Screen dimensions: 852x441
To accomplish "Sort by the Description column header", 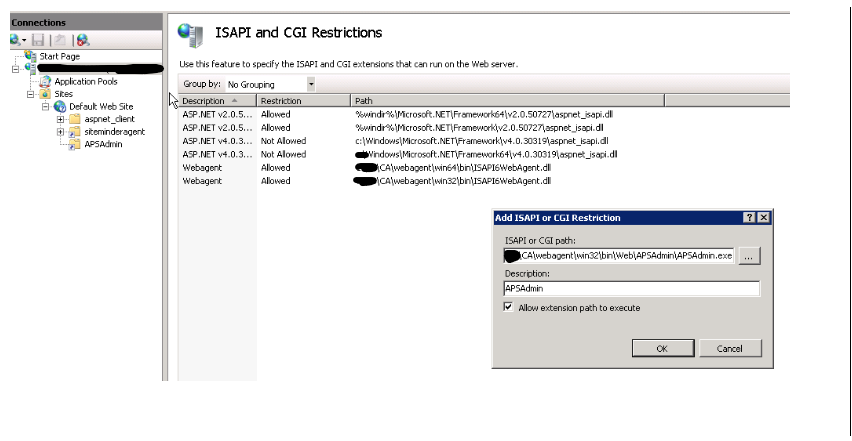I will [217, 100].
